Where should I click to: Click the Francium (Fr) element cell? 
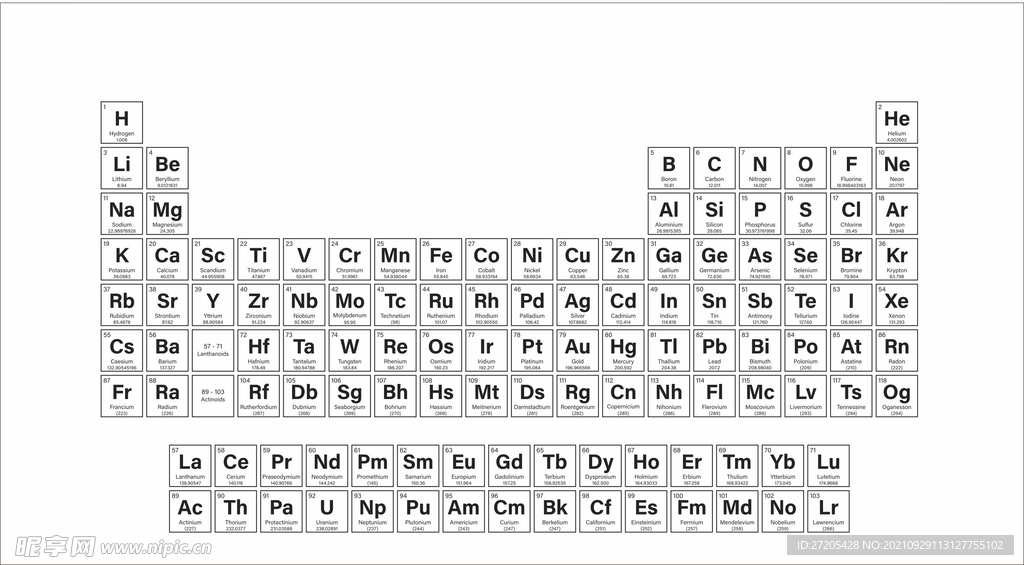tap(122, 395)
